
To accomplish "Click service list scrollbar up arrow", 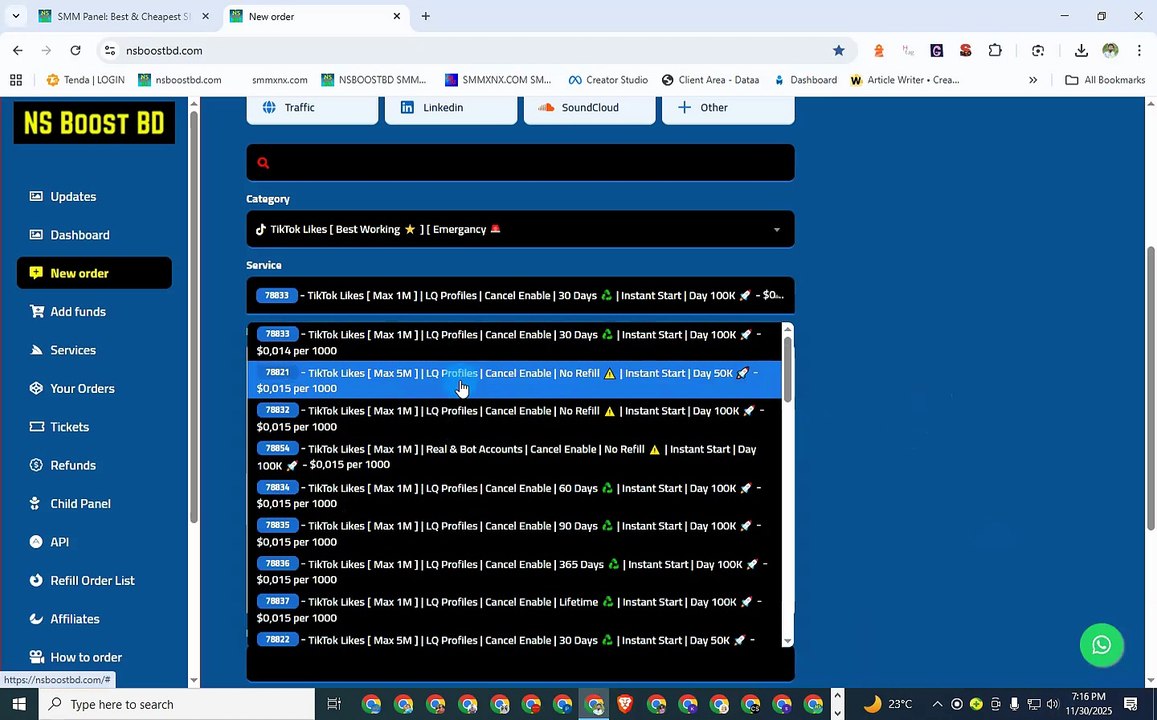I will point(787,329).
